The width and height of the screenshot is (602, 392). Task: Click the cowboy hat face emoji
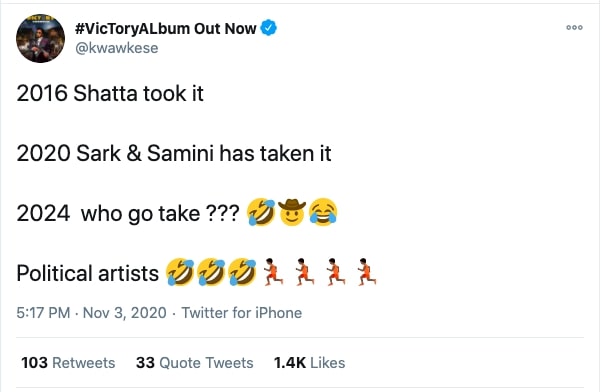click(x=292, y=212)
